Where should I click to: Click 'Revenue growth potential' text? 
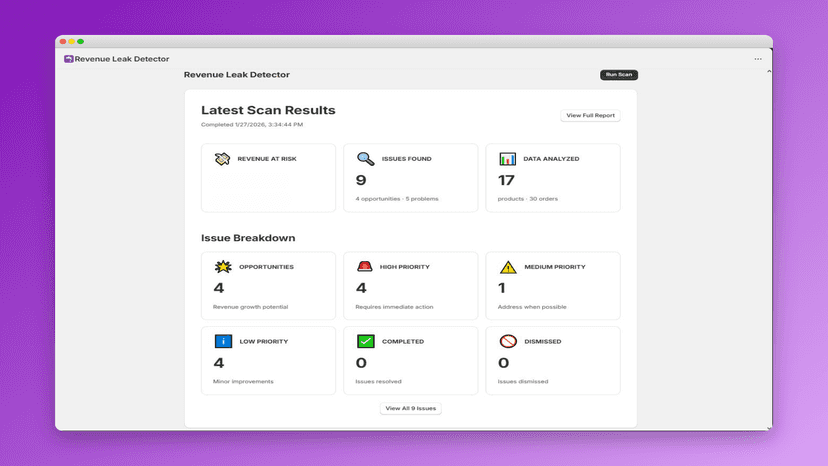coord(250,307)
